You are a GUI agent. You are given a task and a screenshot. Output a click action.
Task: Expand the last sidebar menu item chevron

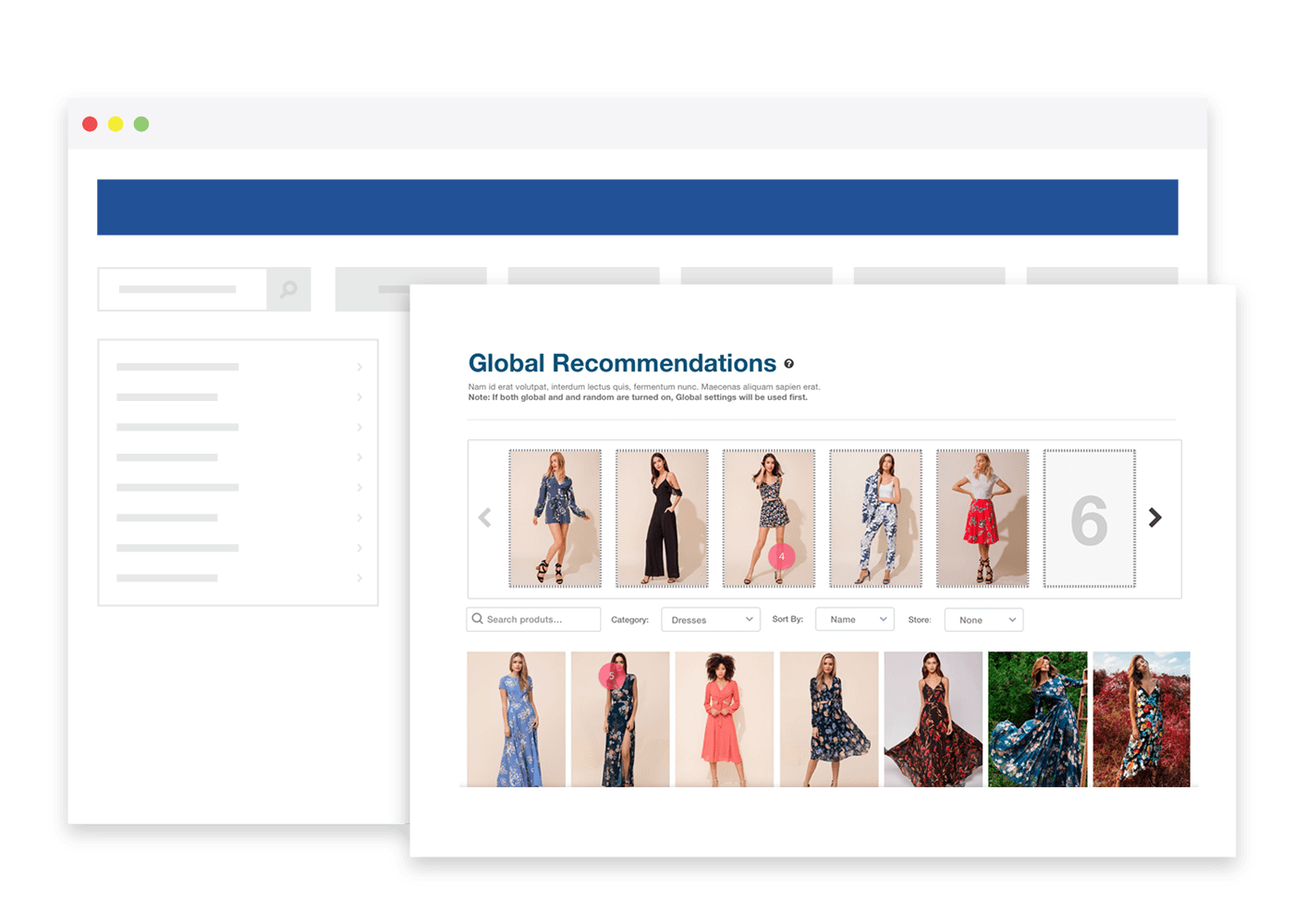coord(360,577)
